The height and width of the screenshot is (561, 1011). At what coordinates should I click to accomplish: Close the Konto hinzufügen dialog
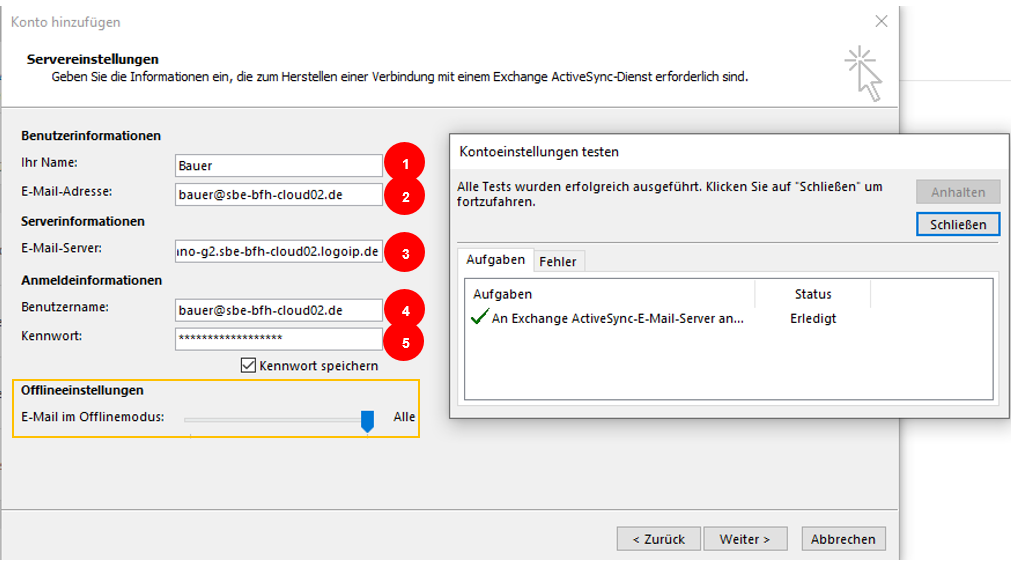[881, 21]
